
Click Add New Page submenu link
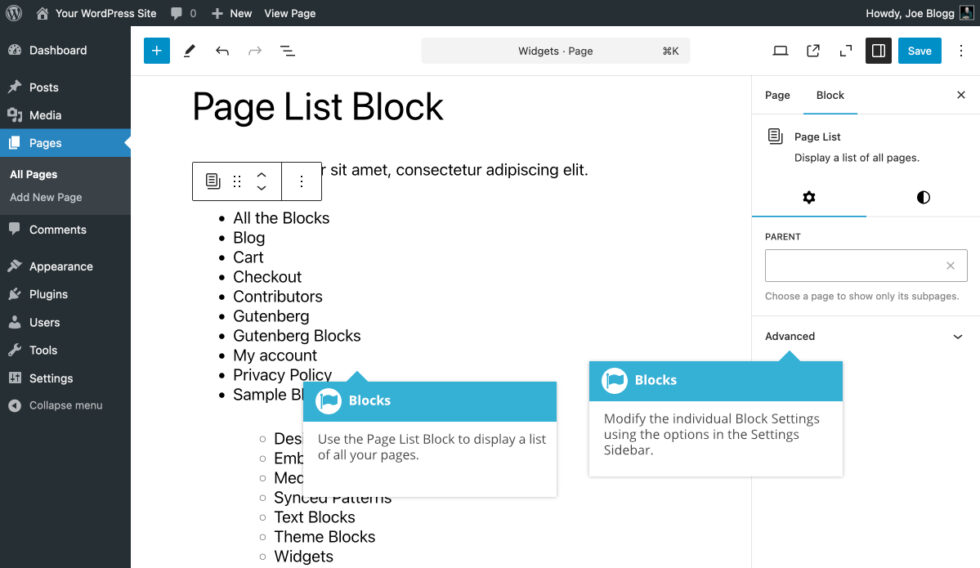tap(46, 197)
